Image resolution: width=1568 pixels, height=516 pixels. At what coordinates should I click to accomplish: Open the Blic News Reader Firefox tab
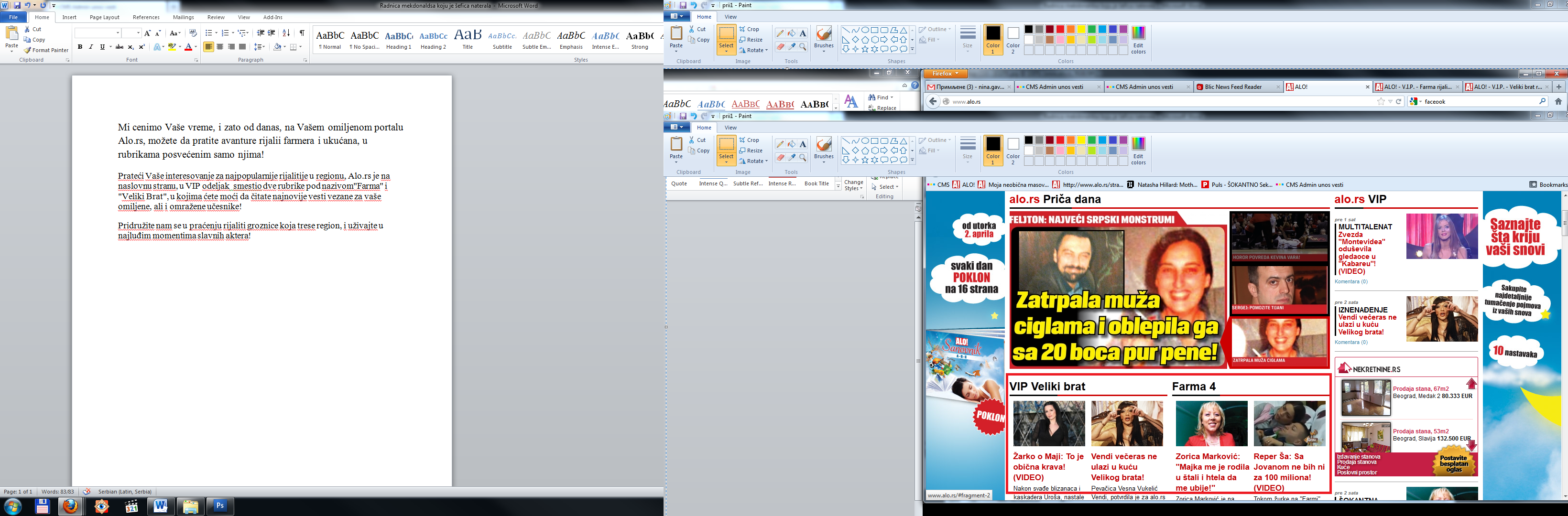(x=1232, y=87)
